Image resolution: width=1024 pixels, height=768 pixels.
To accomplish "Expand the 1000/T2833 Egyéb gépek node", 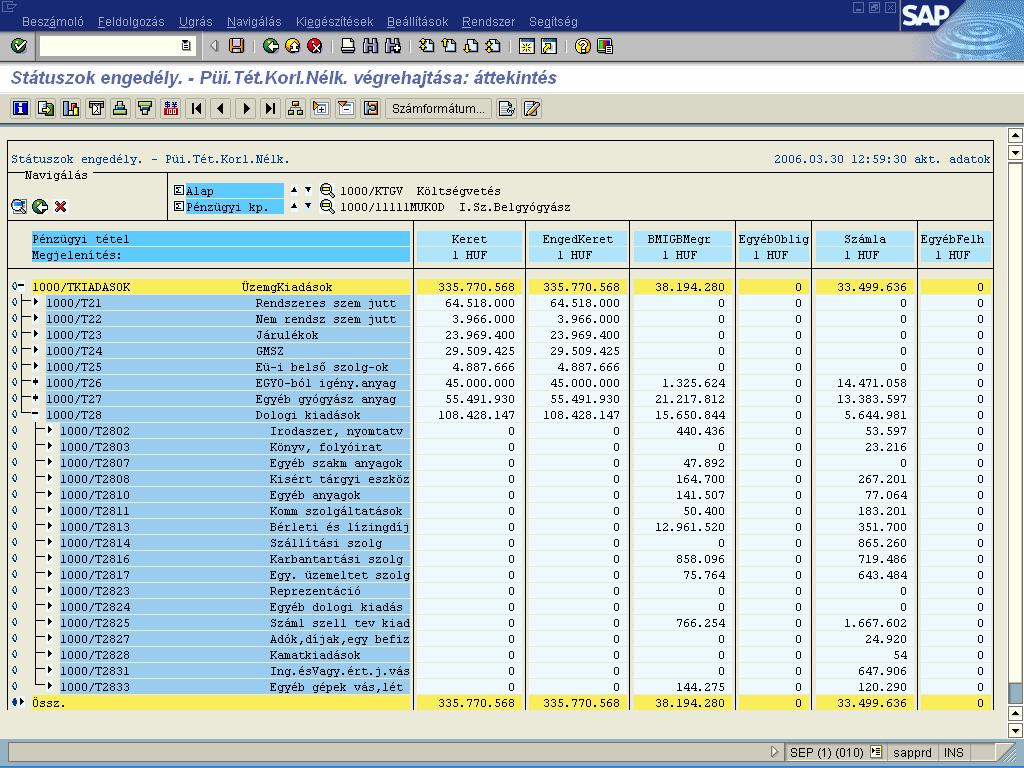I will coord(50,686).
